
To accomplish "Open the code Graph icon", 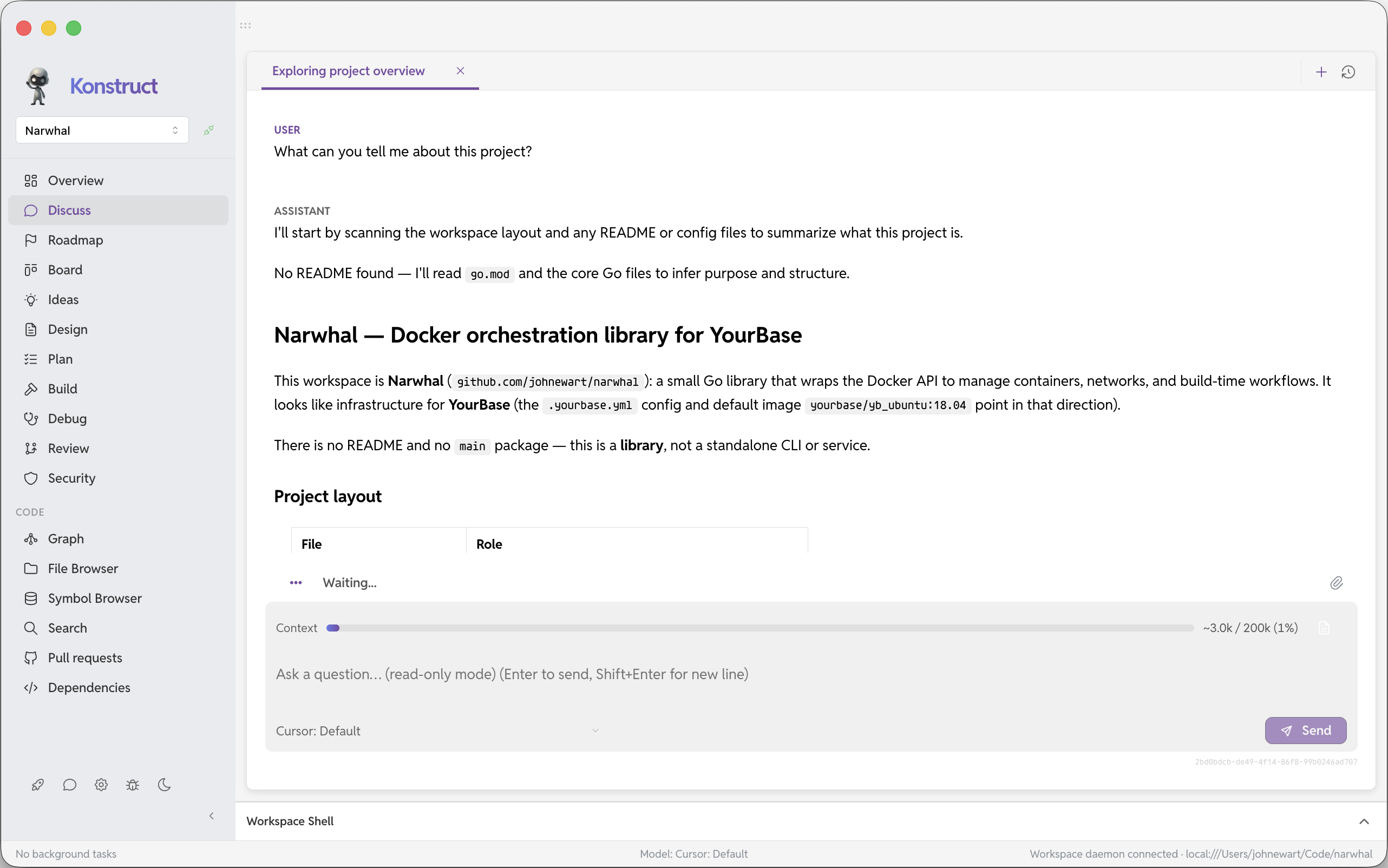I will click(30, 539).
